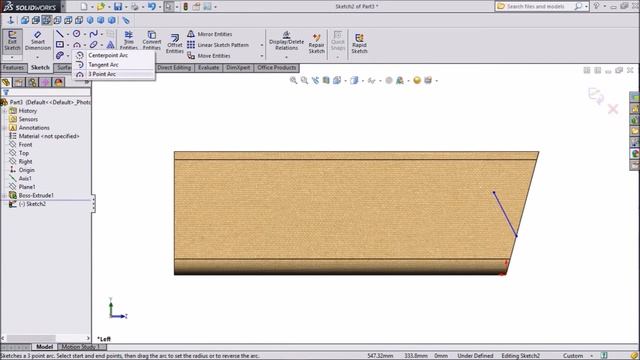Screen dimensions: 640x360
Task: Click Save icon
Action: [118, 7]
